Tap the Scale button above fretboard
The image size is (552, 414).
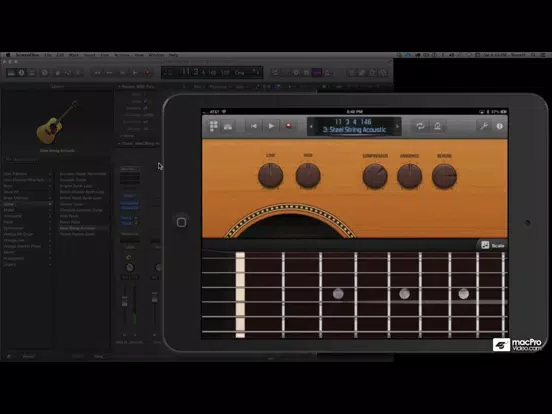[x=493, y=245]
